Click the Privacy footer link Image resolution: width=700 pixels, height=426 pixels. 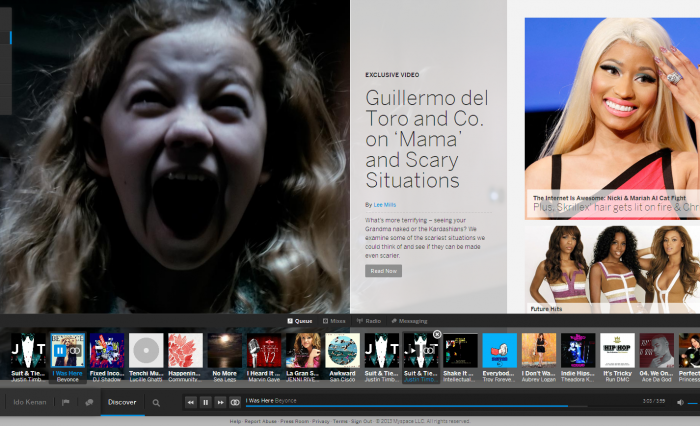pyautogui.click(x=321, y=421)
